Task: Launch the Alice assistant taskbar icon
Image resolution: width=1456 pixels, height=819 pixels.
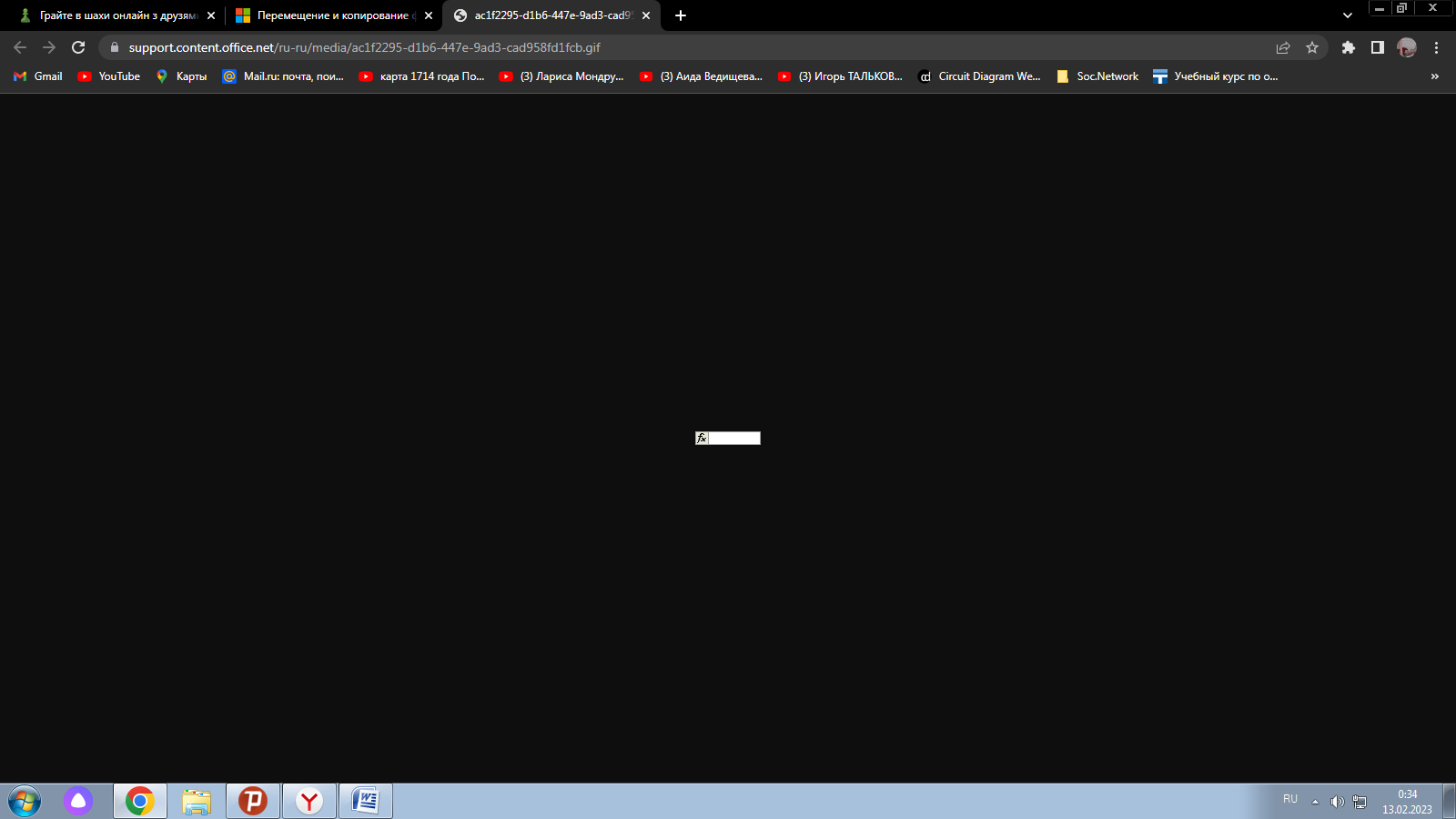Action: (x=78, y=801)
